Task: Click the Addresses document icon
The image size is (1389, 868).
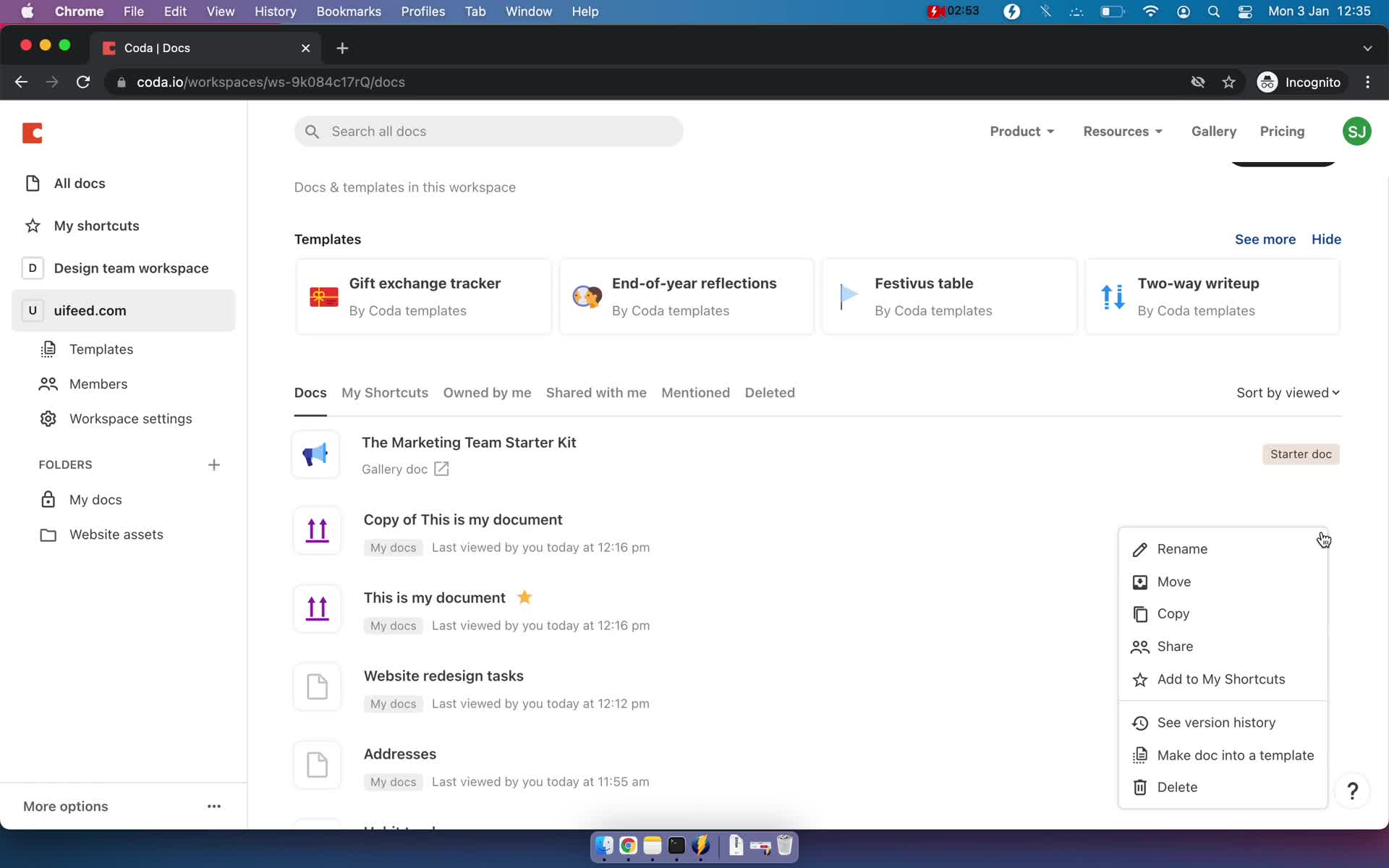Action: (x=317, y=765)
